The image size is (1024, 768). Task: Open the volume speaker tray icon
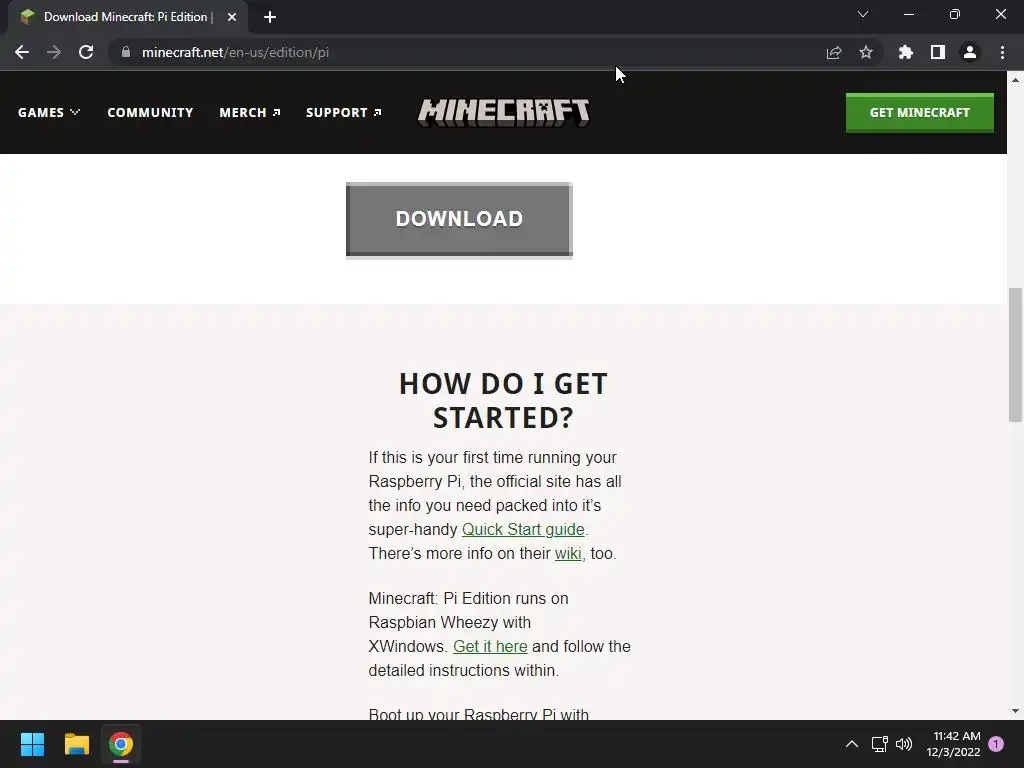pos(904,744)
